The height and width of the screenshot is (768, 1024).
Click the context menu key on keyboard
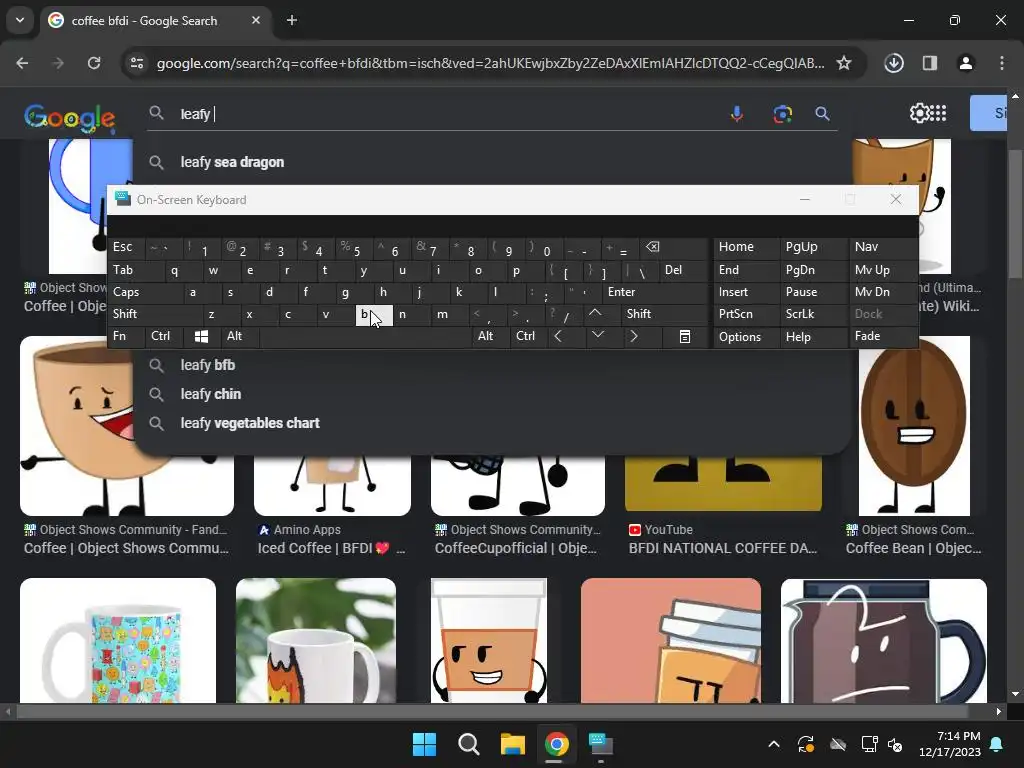click(x=684, y=336)
